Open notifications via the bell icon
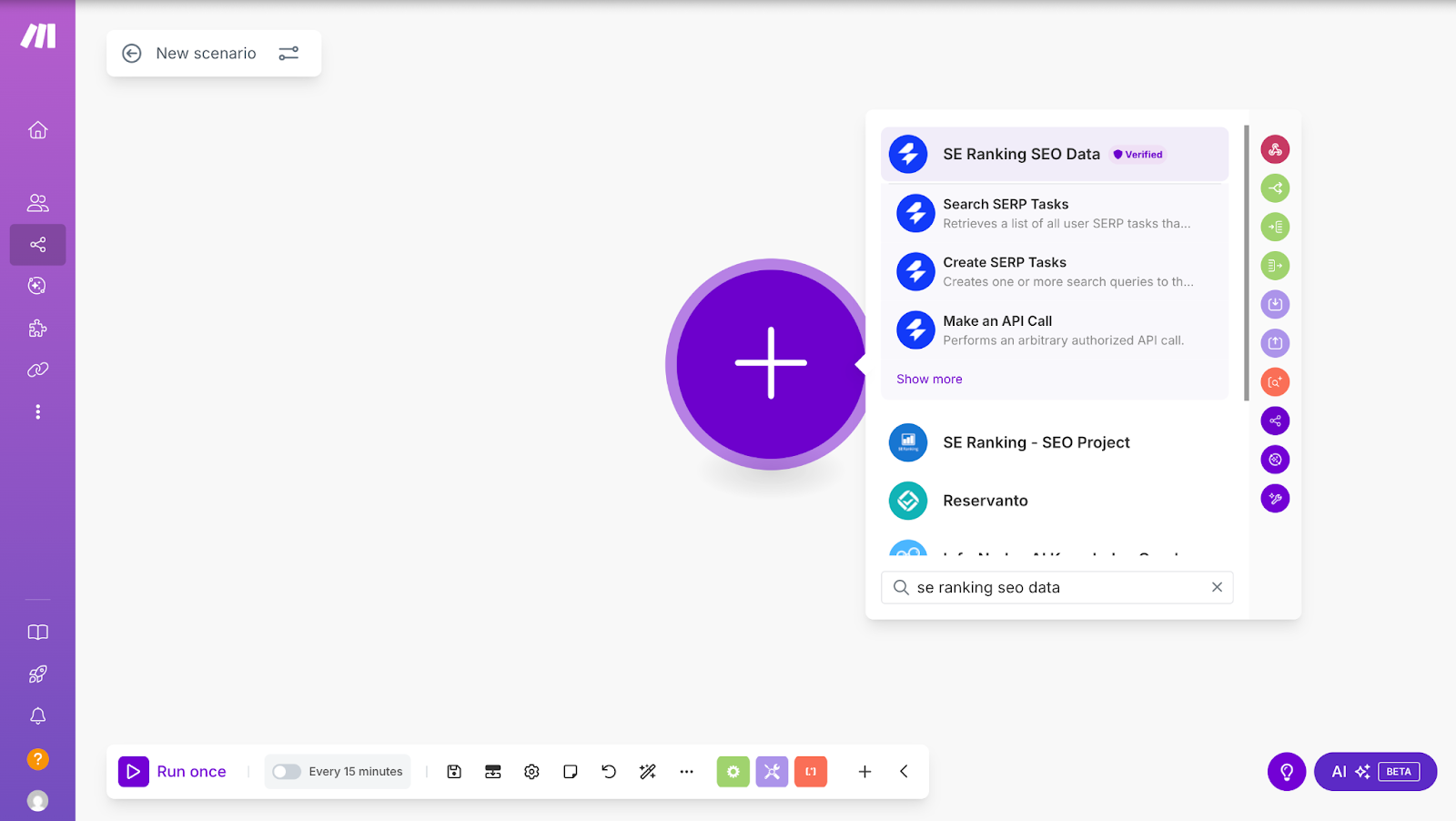 click(x=37, y=716)
